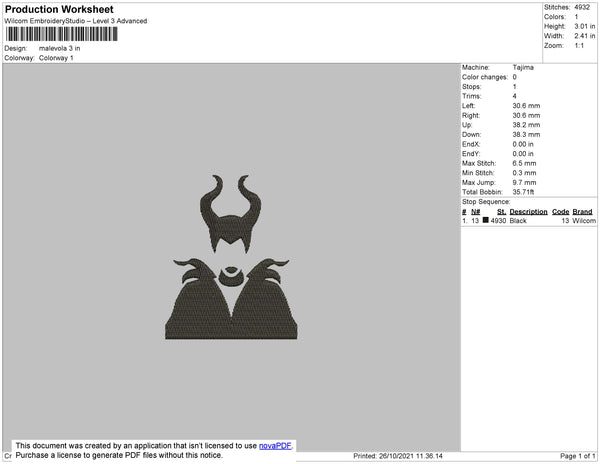Select the 'Colorway 1' value
600x464 pixels.
tap(56, 58)
